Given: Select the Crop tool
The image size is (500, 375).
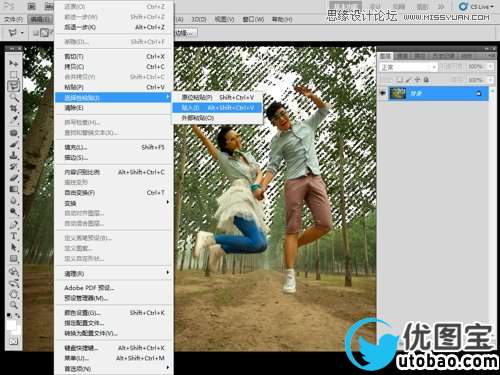Looking at the screenshot, I should [14, 109].
